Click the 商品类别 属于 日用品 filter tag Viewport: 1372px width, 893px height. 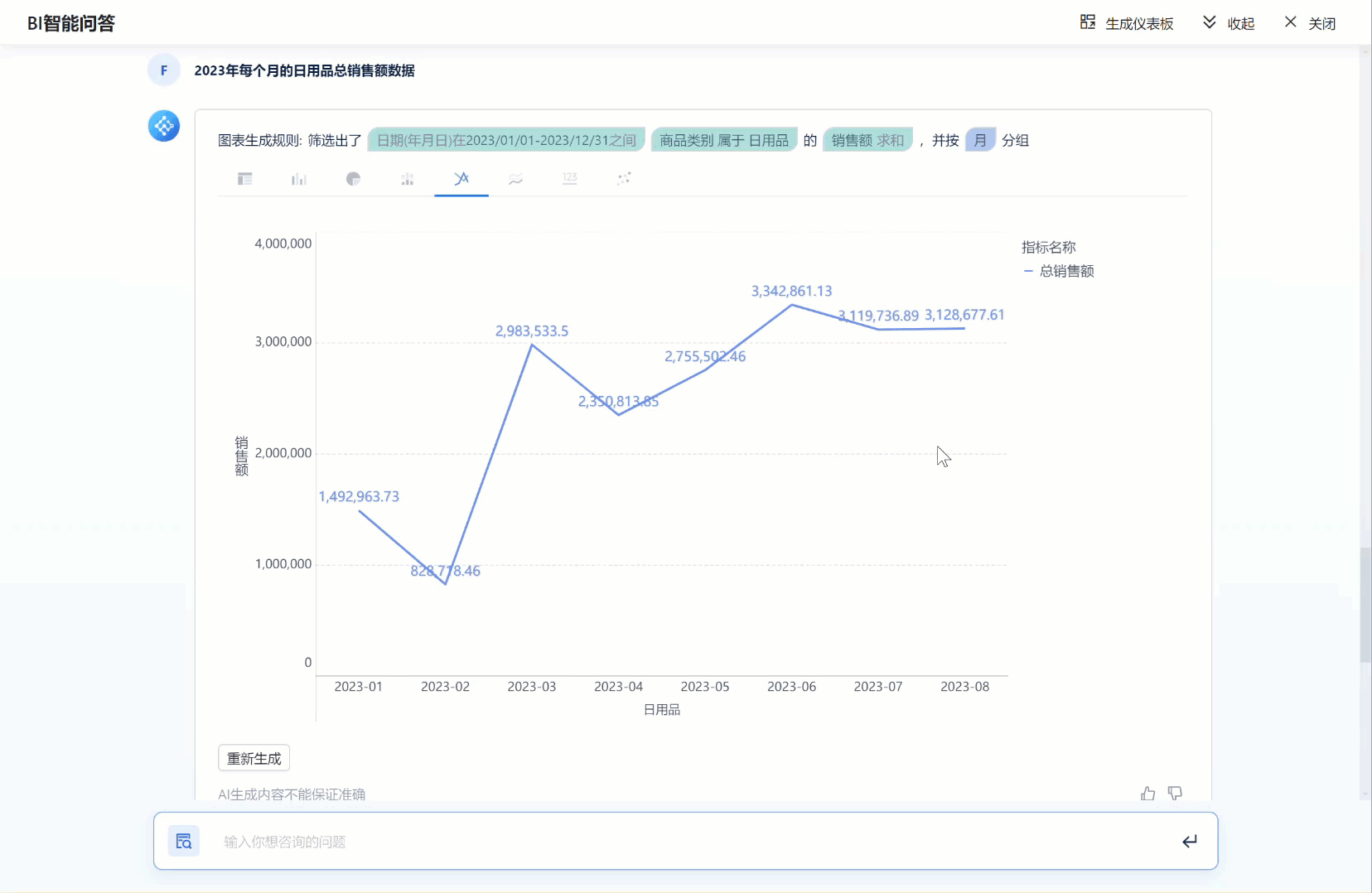pyautogui.click(x=724, y=140)
